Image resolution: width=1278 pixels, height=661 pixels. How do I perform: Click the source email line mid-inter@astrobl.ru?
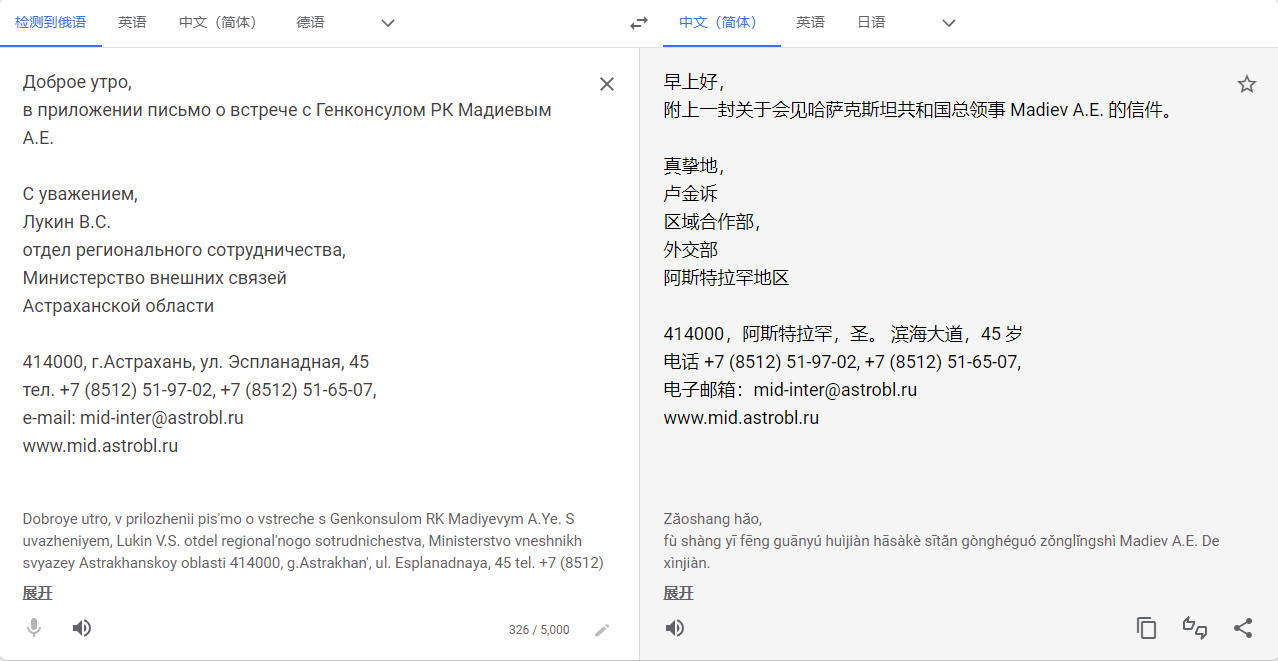[133, 418]
